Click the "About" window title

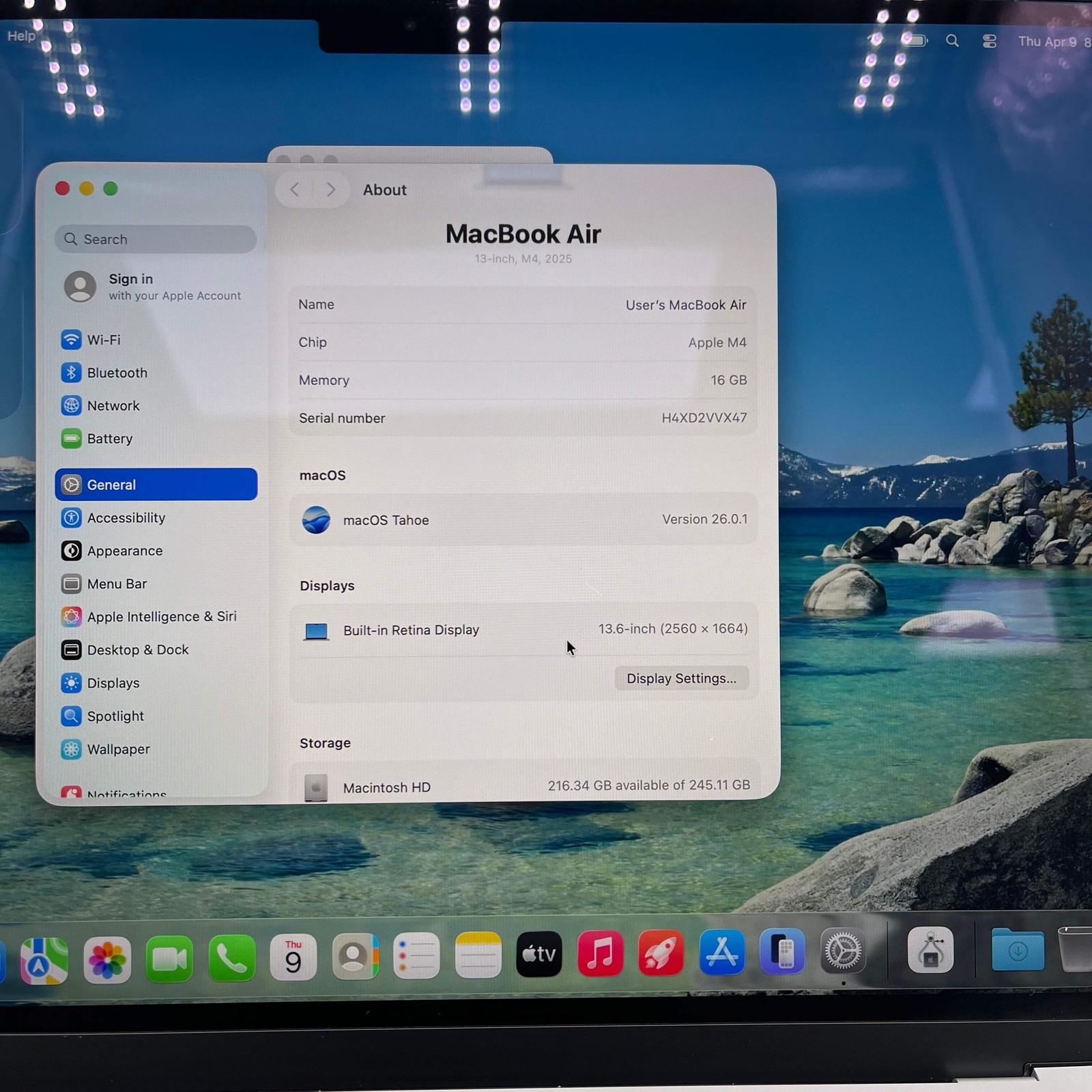385,190
